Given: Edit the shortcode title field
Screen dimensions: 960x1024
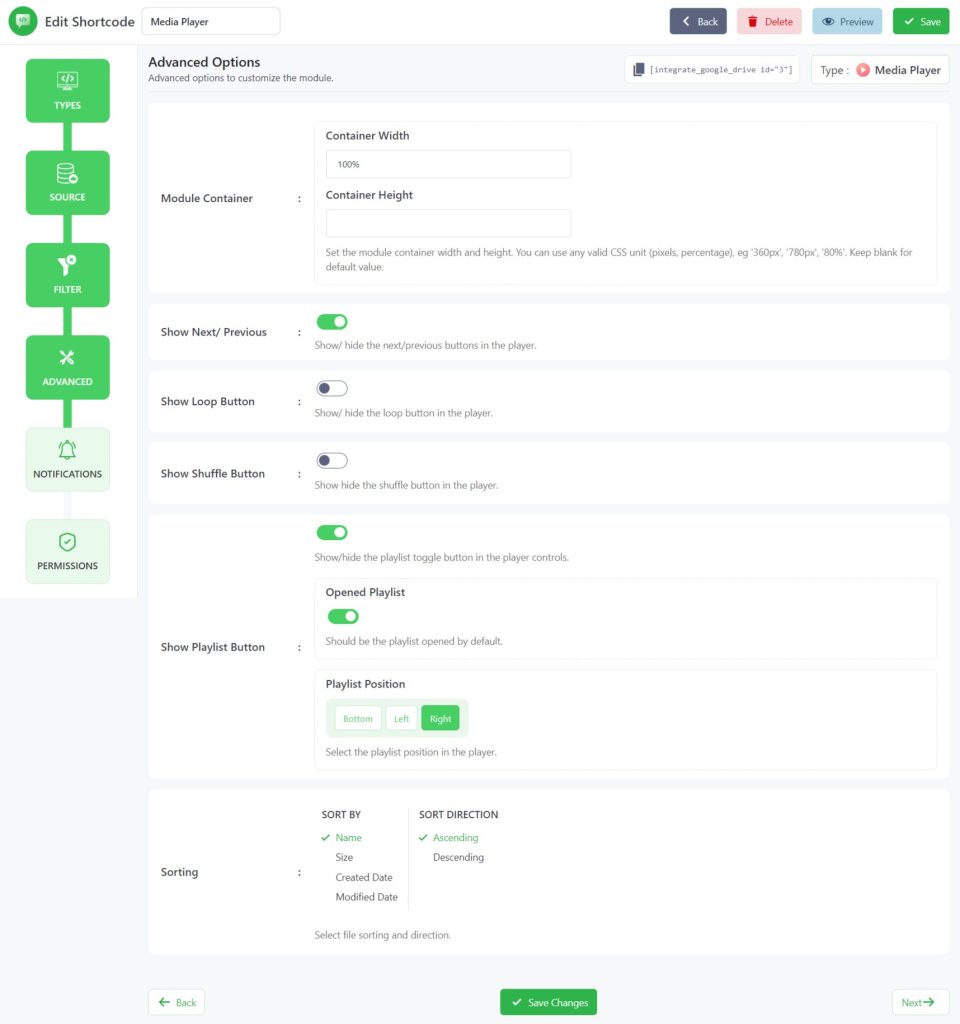Looking at the screenshot, I should [x=211, y=22].
